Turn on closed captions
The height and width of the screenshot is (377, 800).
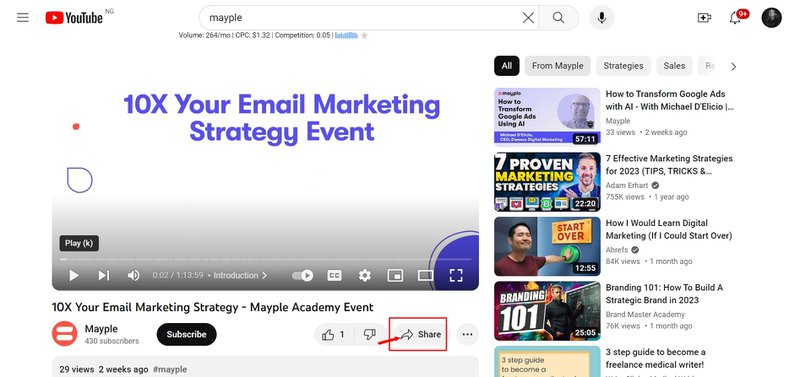point(334,275)
